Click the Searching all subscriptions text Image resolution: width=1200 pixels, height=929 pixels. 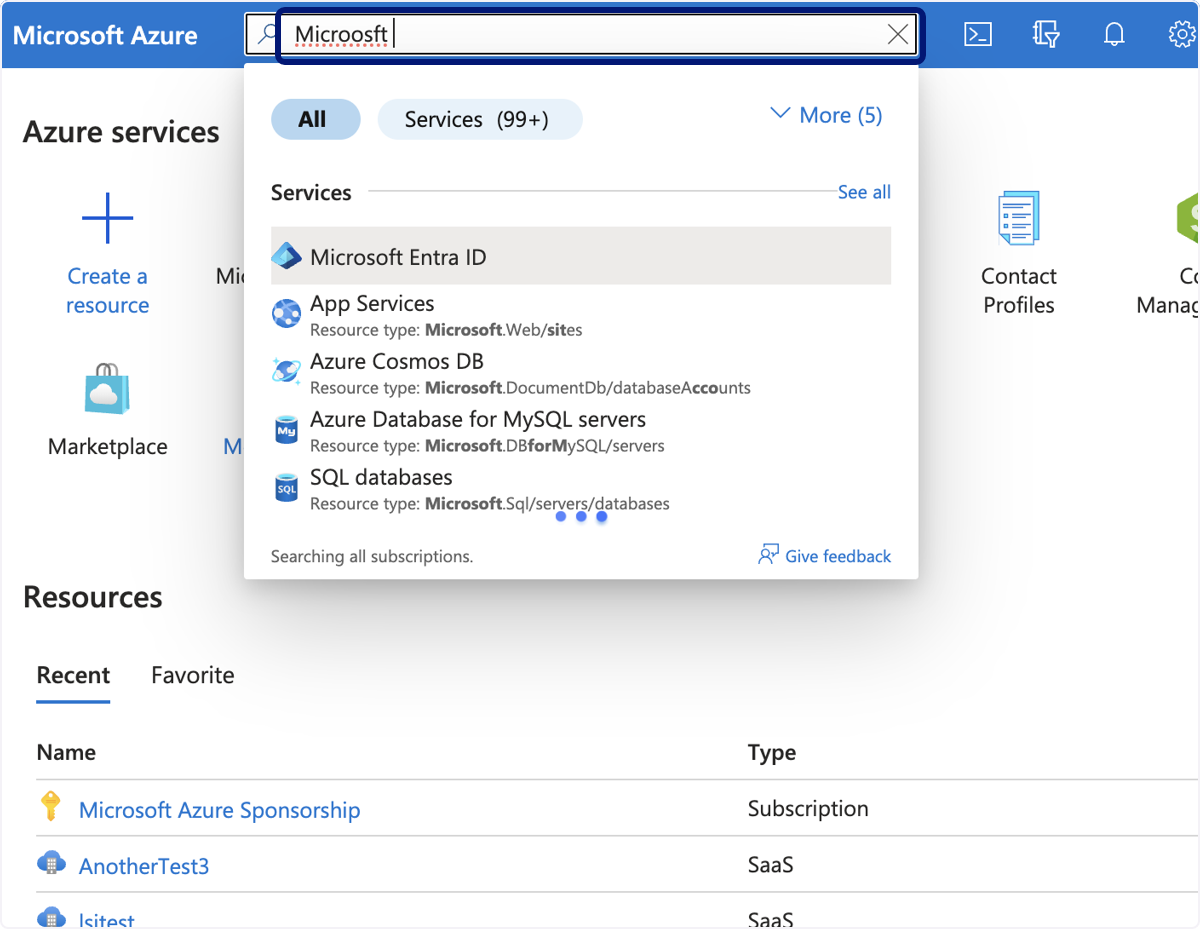pos(372,556)
